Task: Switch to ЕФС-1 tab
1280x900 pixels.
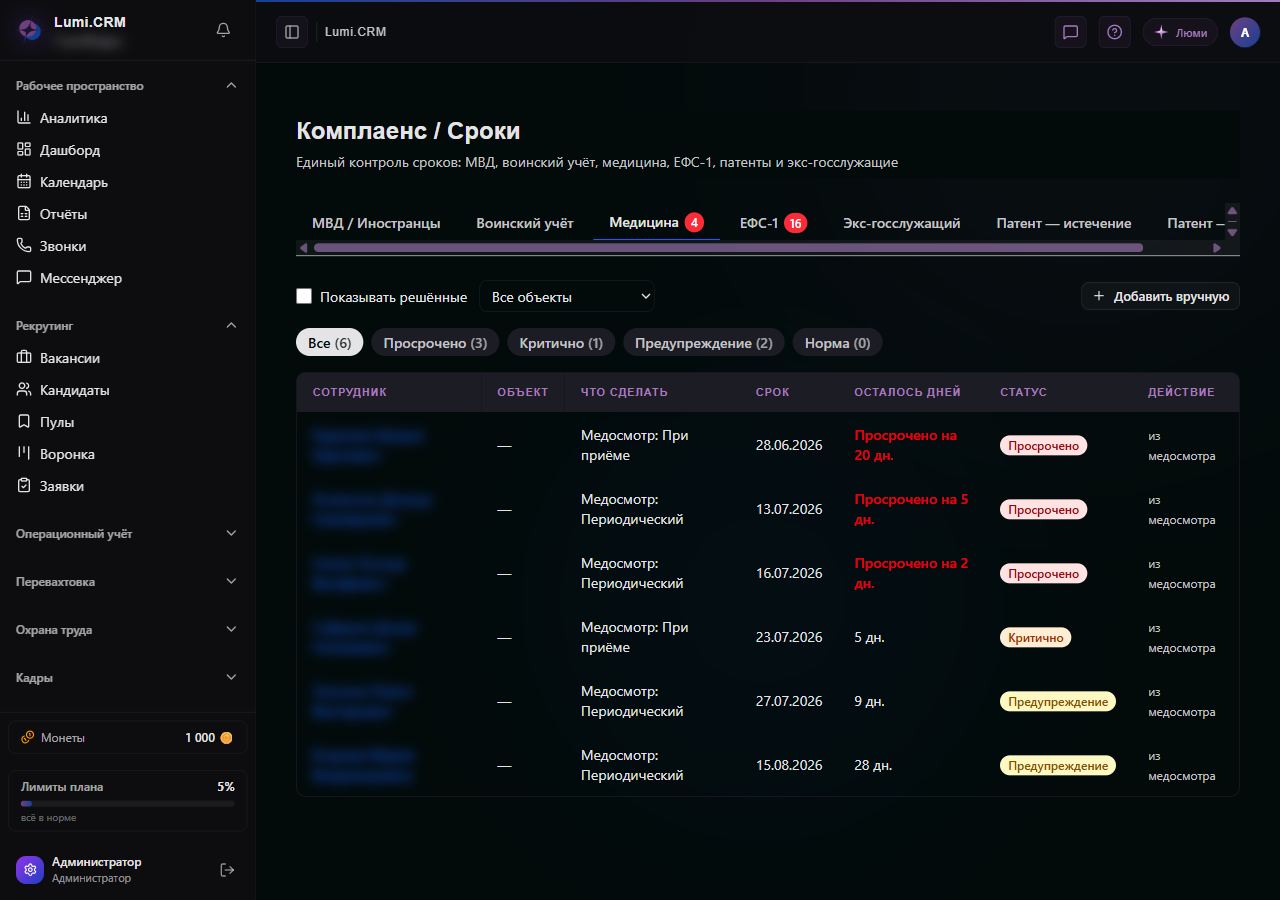Action: click(x=773, y=223)
